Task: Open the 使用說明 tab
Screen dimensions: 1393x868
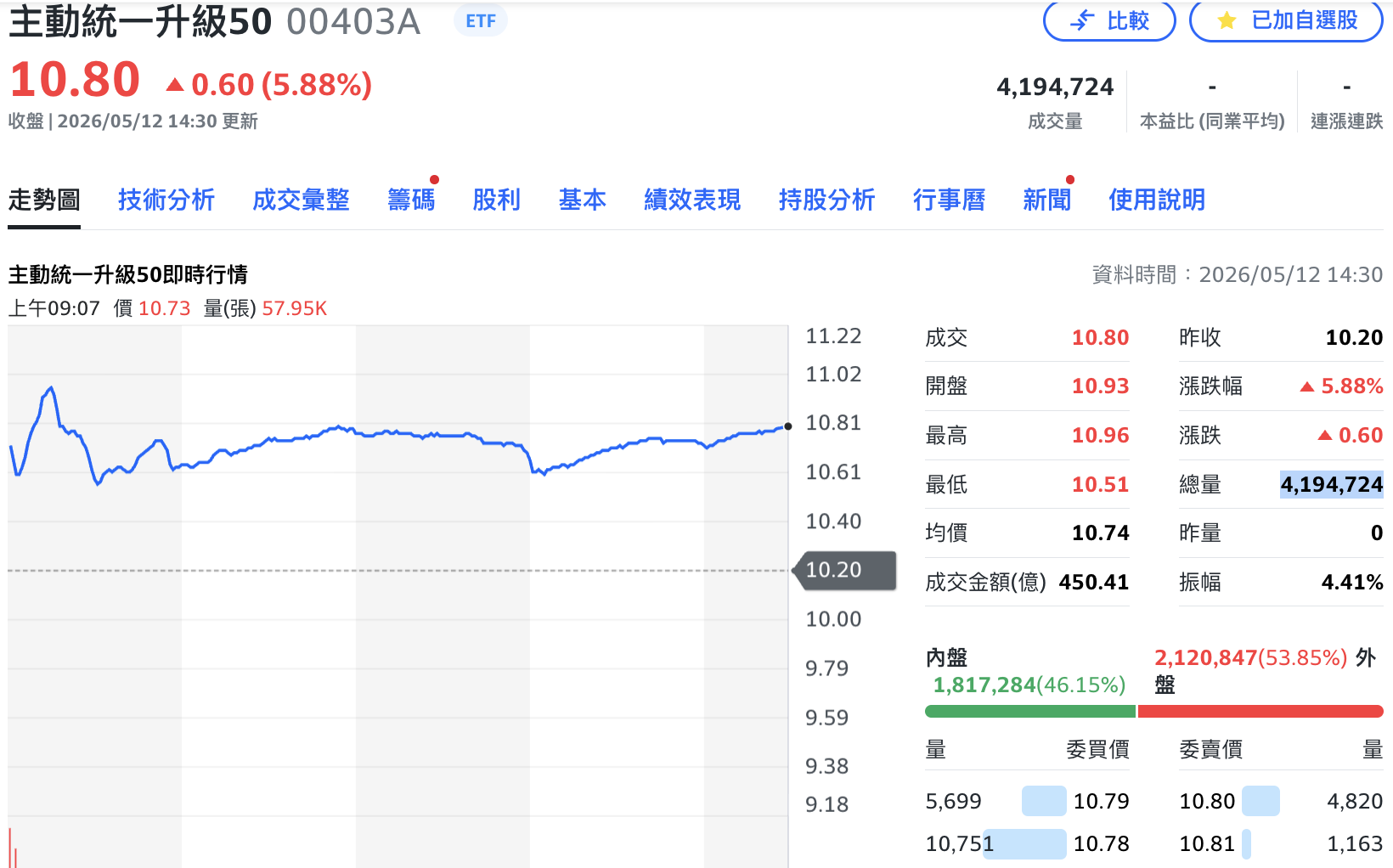Action: tap(1157, 200)
